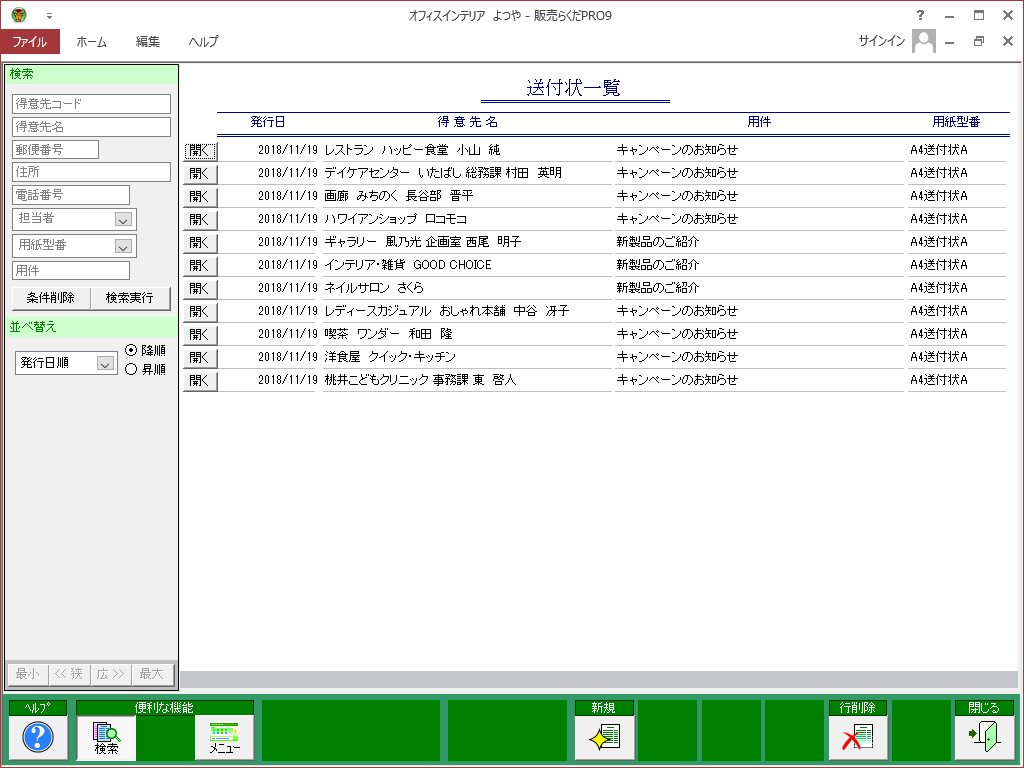The width and height of the screenshot is (1024, 768).
Task: Select the インテリア・雑貨 GOOD CHOICE cell
Action: tap(467, 265)
